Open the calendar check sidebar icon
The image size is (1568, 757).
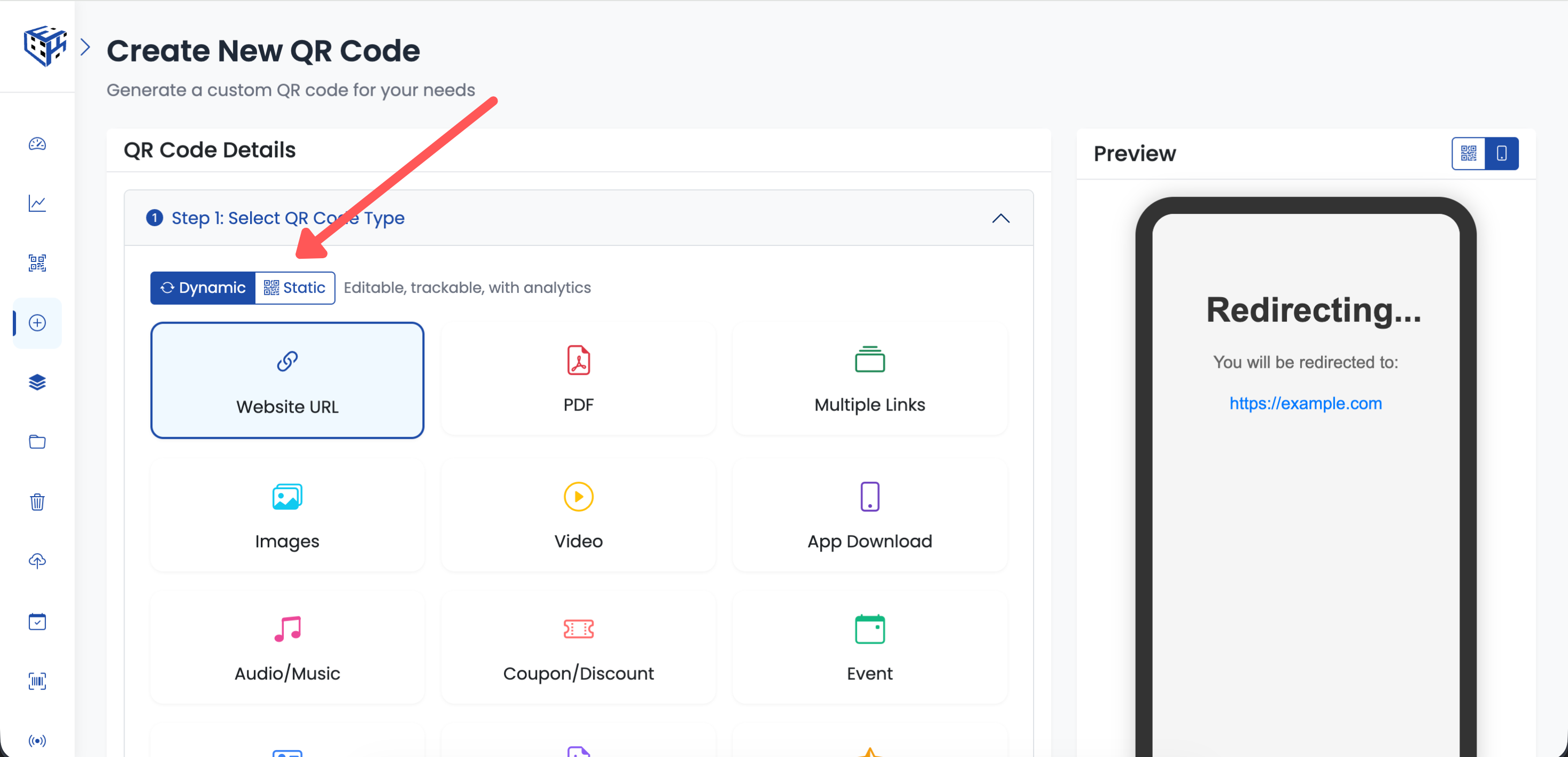37,622
